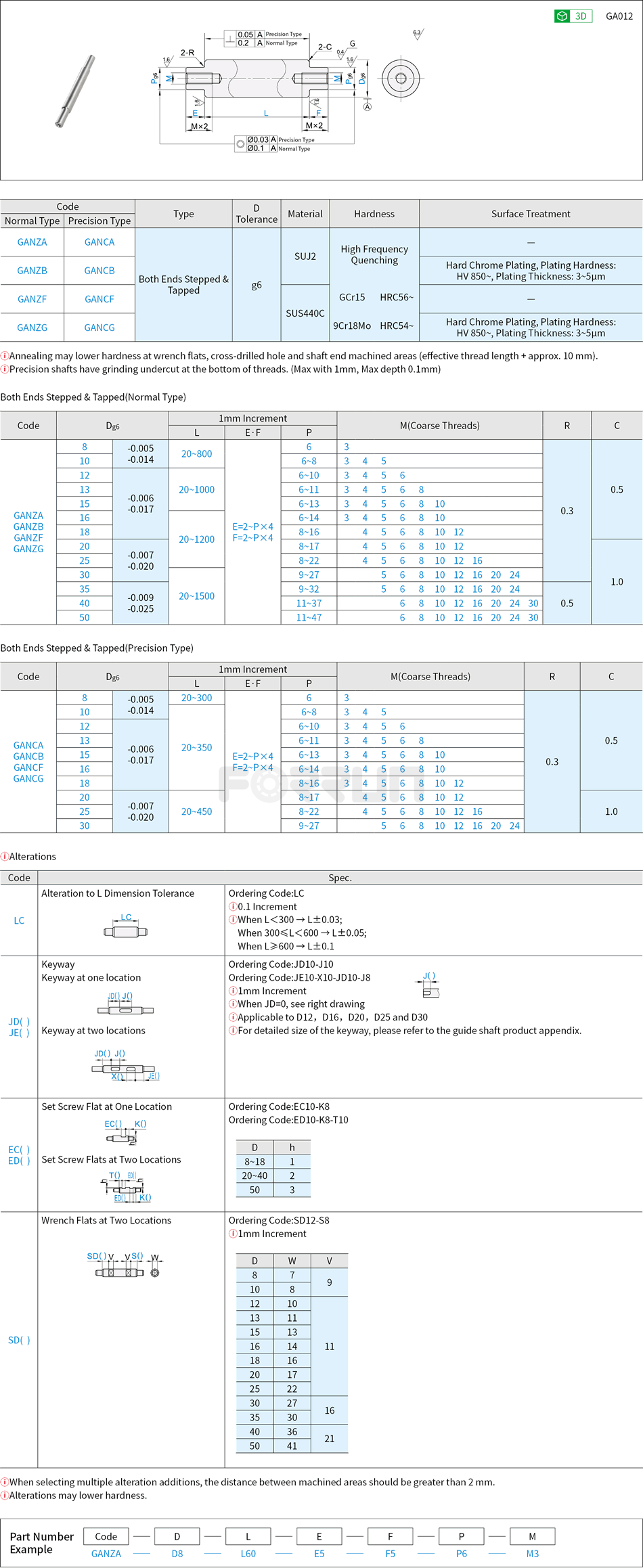Viewport: 643px width, 1568px height.
Task: Click the wrench flats SD() diagram
Action: coord(126,1265)
